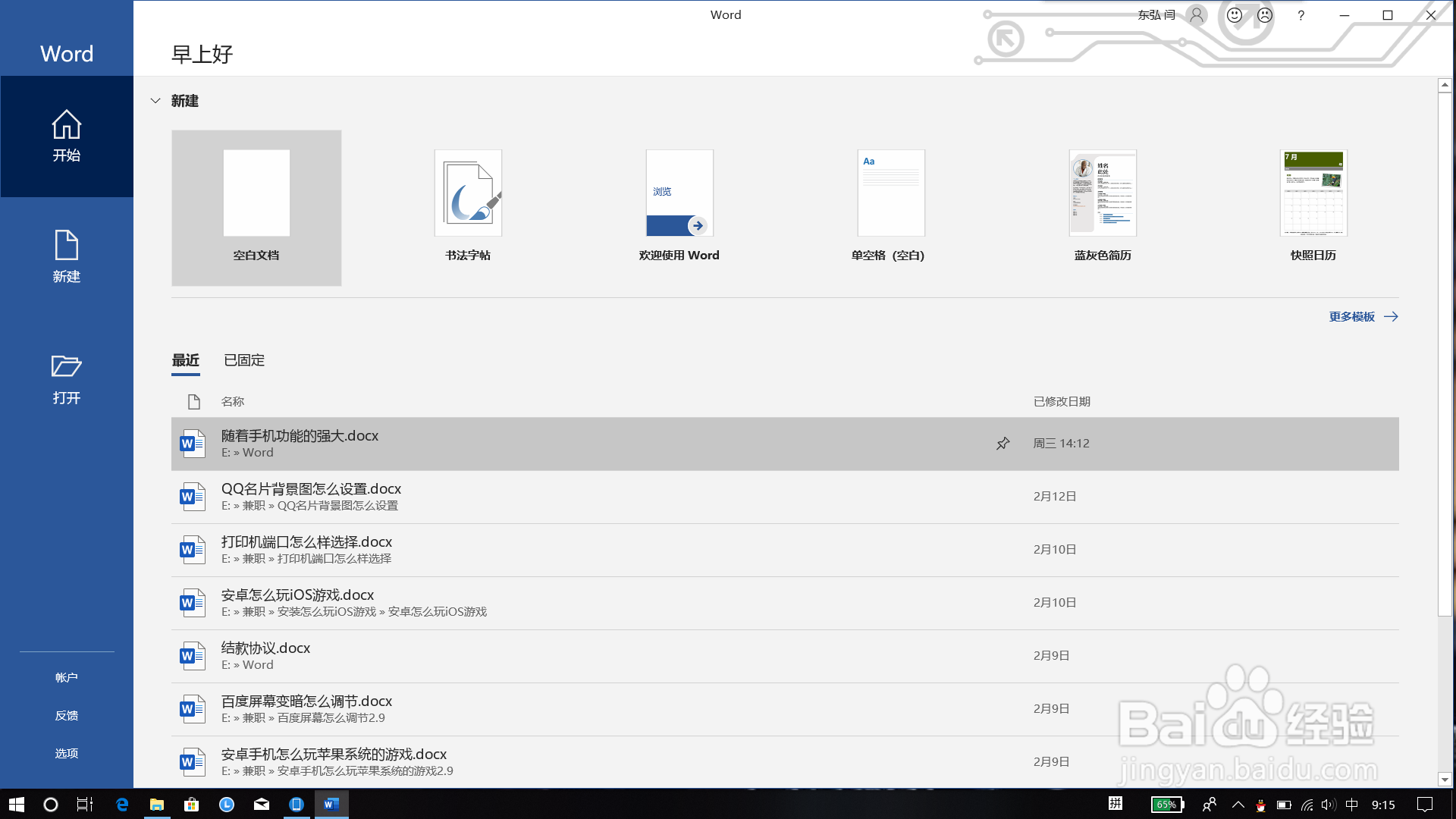Open the user account avatar icon
Viewport: 1456px width, 819px height.
click(x=1197, y=15)
